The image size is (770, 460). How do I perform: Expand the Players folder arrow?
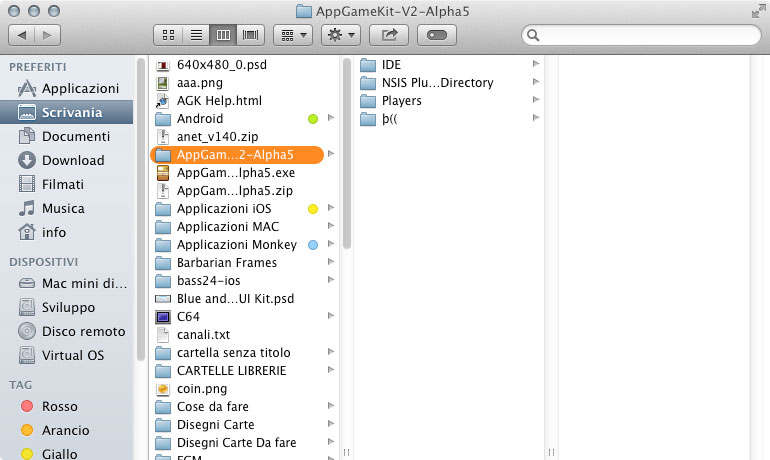[536, 100]
